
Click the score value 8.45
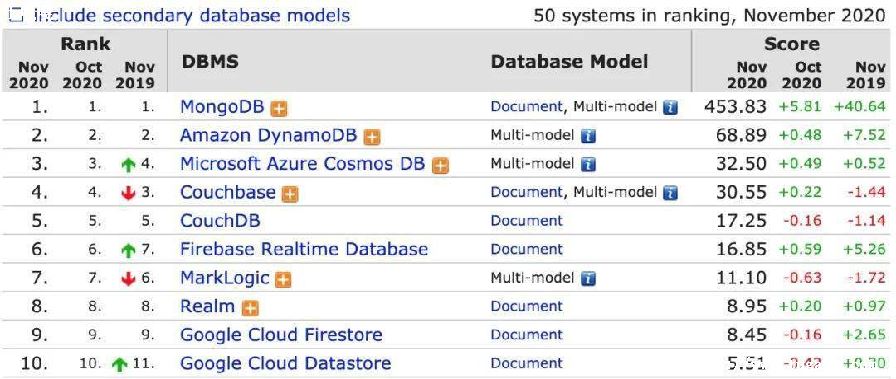(746, 335)
